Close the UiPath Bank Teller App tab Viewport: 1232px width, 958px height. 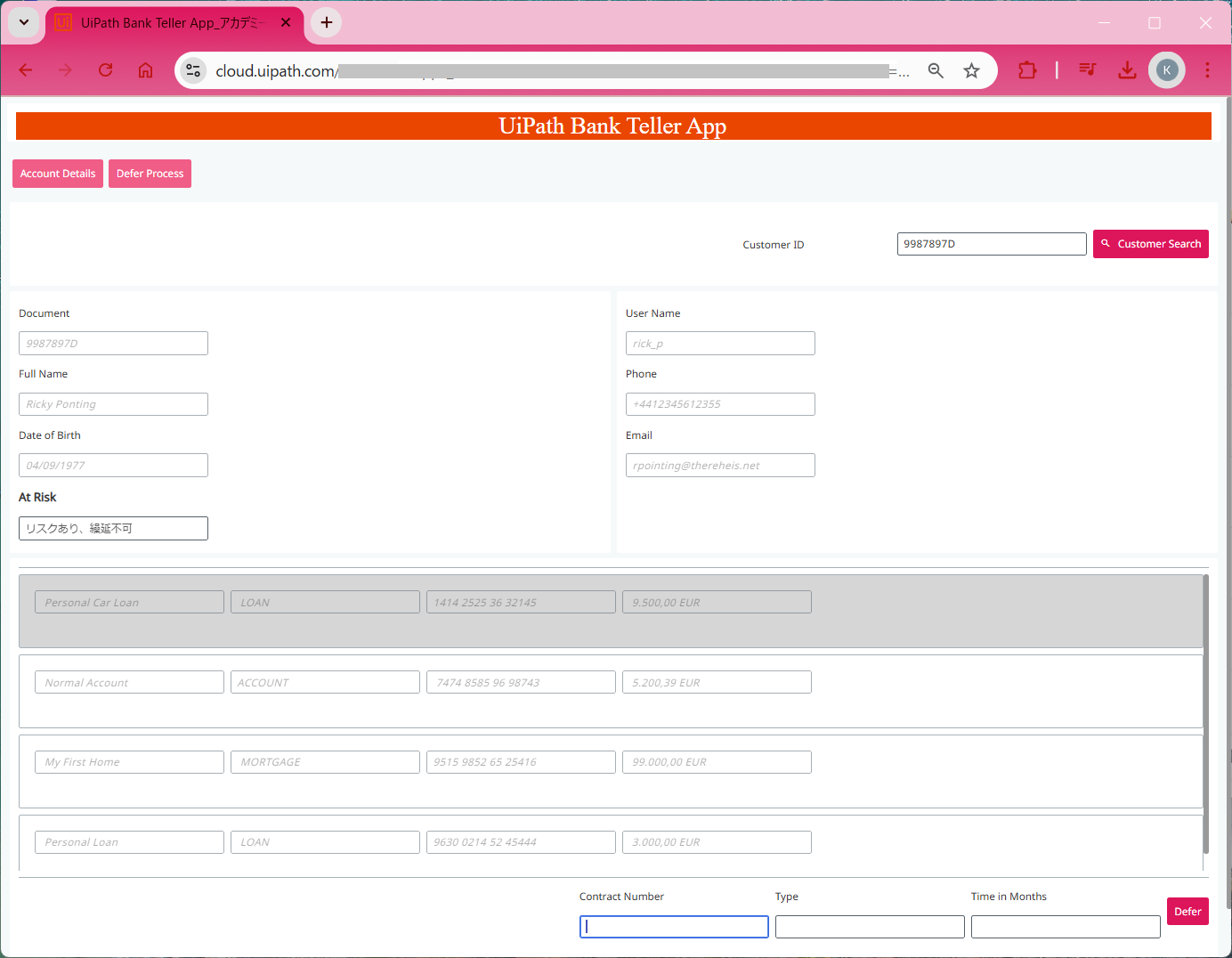coord(286,22)
